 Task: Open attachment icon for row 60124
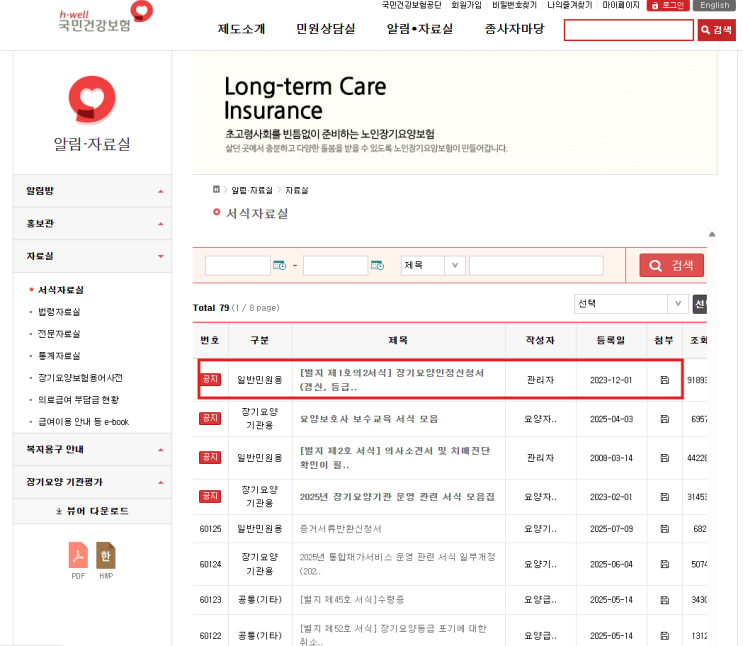point(664,564)
